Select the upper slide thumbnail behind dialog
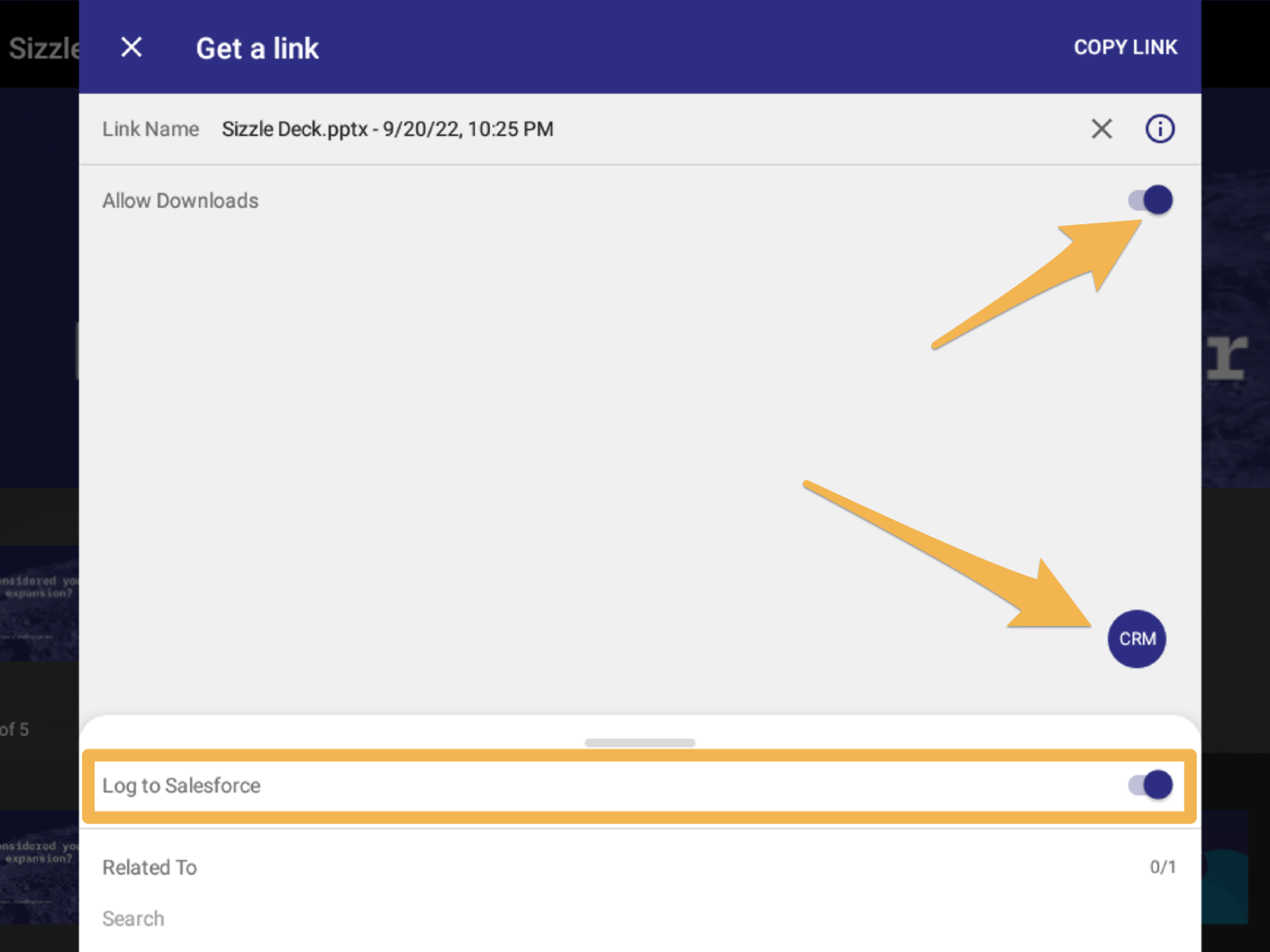Viewport: 1270px width, 952px height. click(x=40, y=603)
